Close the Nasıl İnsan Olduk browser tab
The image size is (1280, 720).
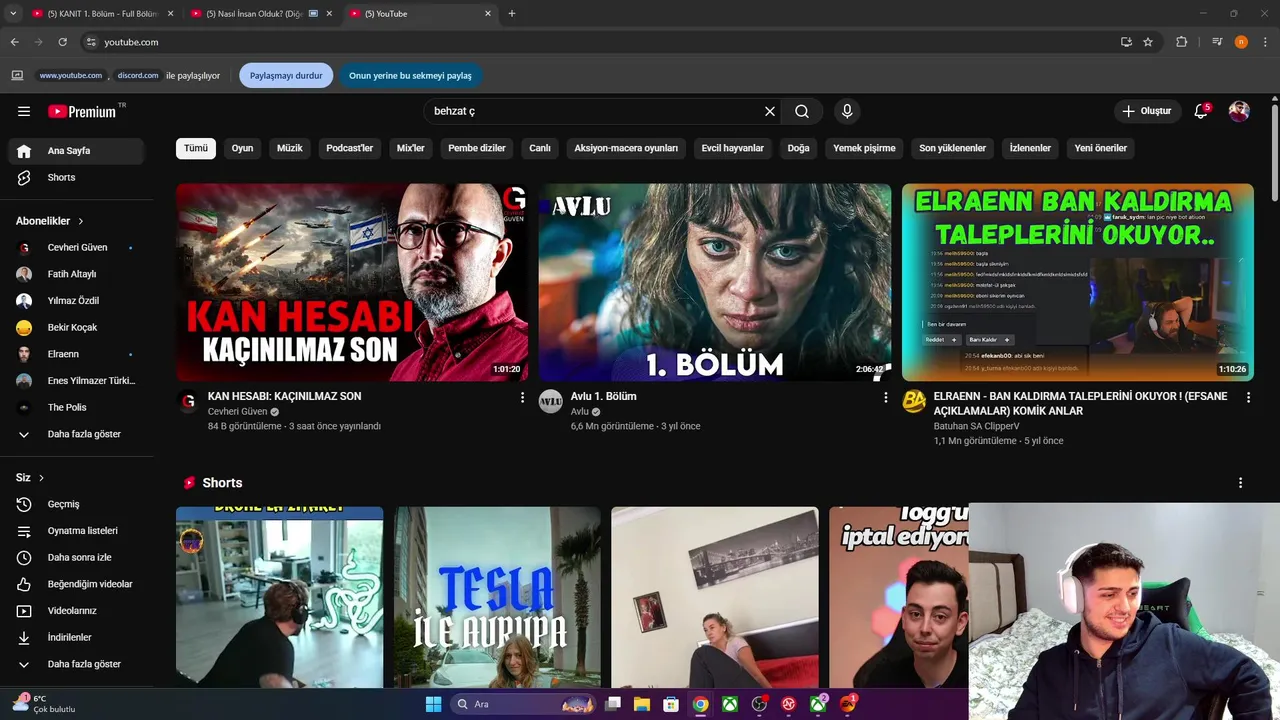[329, 14]
